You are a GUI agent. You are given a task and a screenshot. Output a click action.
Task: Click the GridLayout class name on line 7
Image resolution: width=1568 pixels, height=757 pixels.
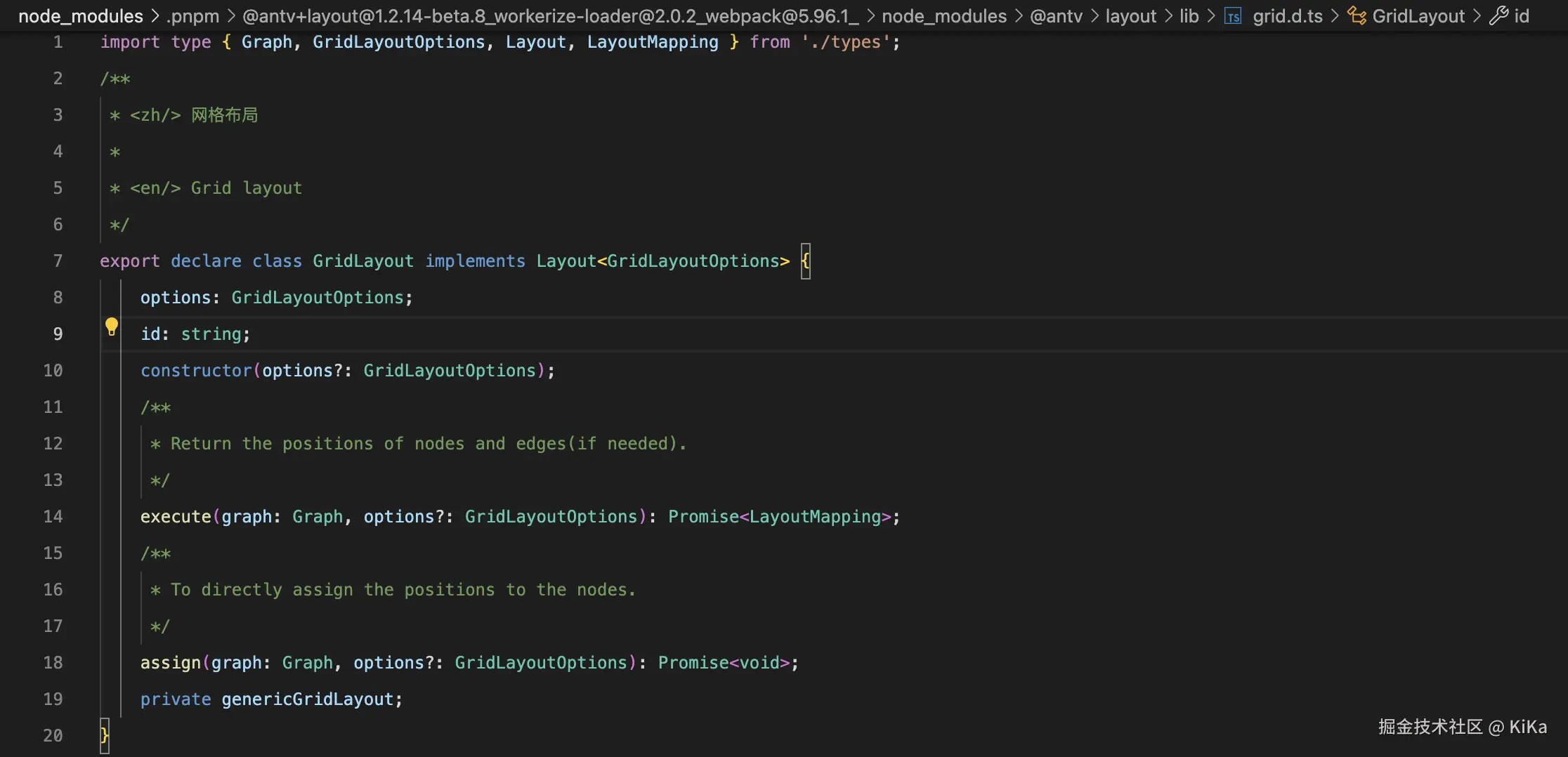[x=363, y=261]
